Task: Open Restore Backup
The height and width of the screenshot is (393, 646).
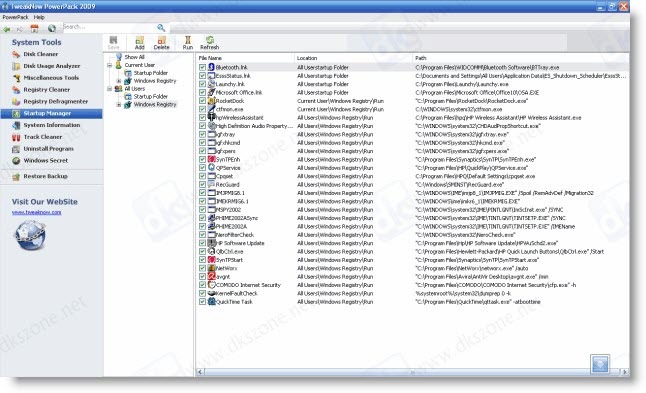Action: 45,176
